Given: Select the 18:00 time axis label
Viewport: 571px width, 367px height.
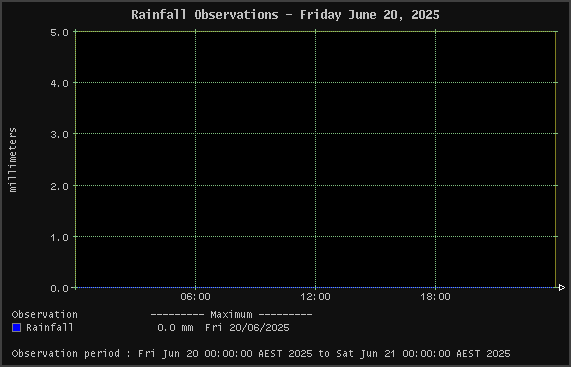Looking at the screenshot, I should tap(436, 297).
